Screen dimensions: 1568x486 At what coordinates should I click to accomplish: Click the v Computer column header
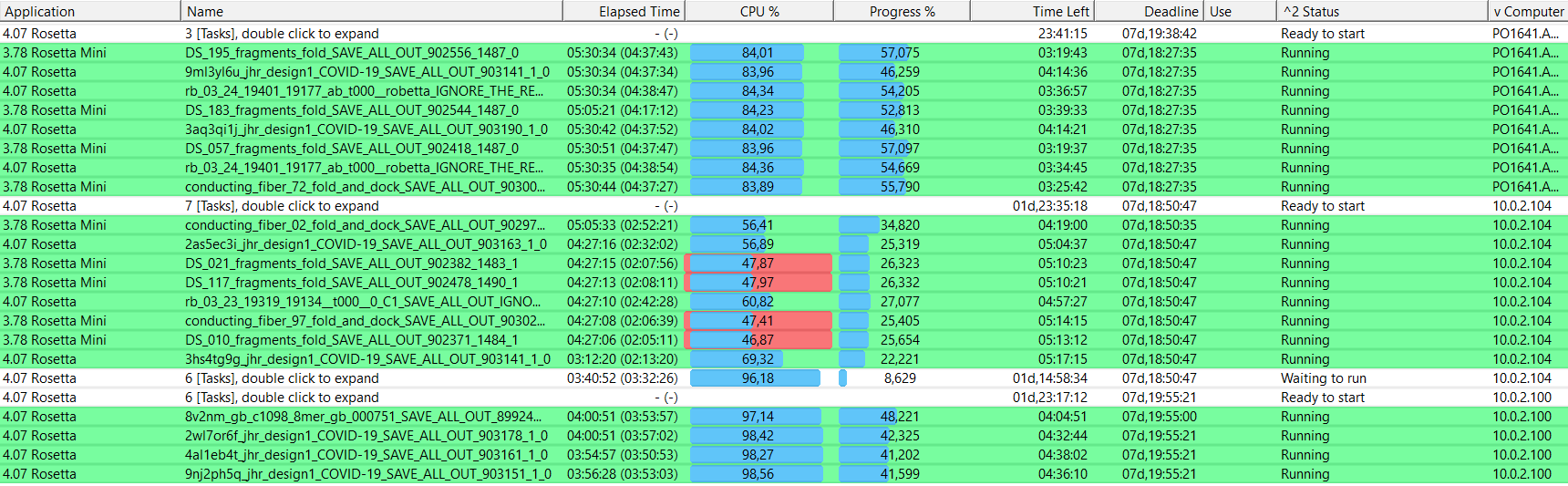pos(1528,11)
